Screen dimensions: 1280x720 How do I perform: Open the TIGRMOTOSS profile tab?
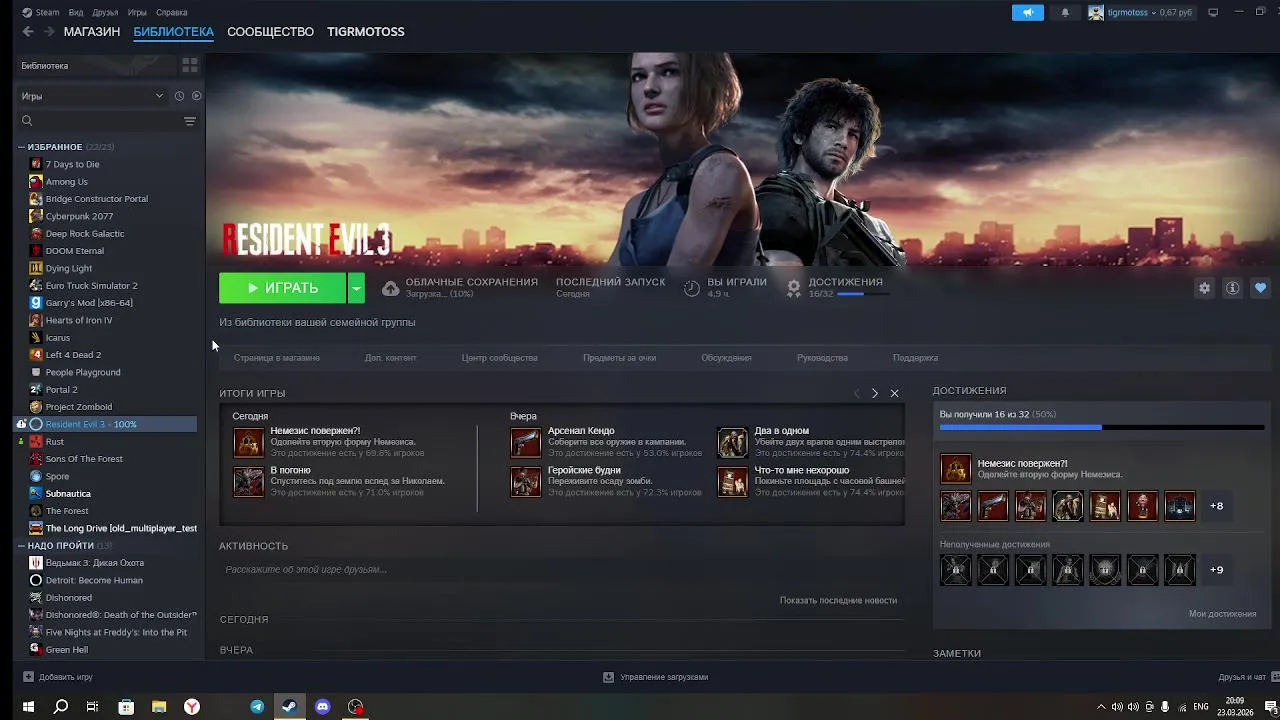(366, 32)
